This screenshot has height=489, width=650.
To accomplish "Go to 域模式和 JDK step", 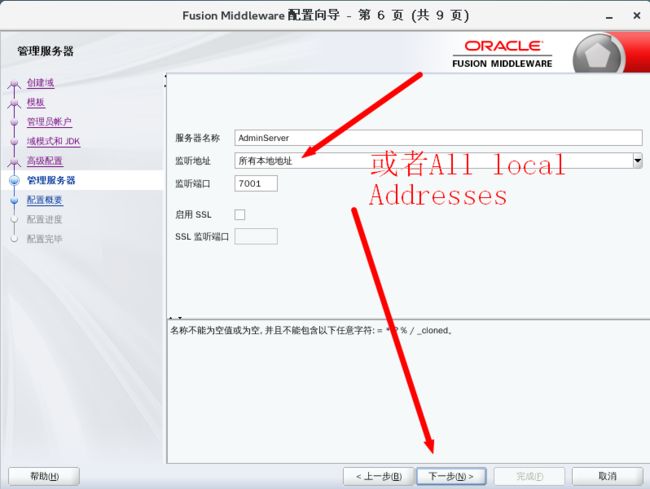I will click(x=53, y=141).
